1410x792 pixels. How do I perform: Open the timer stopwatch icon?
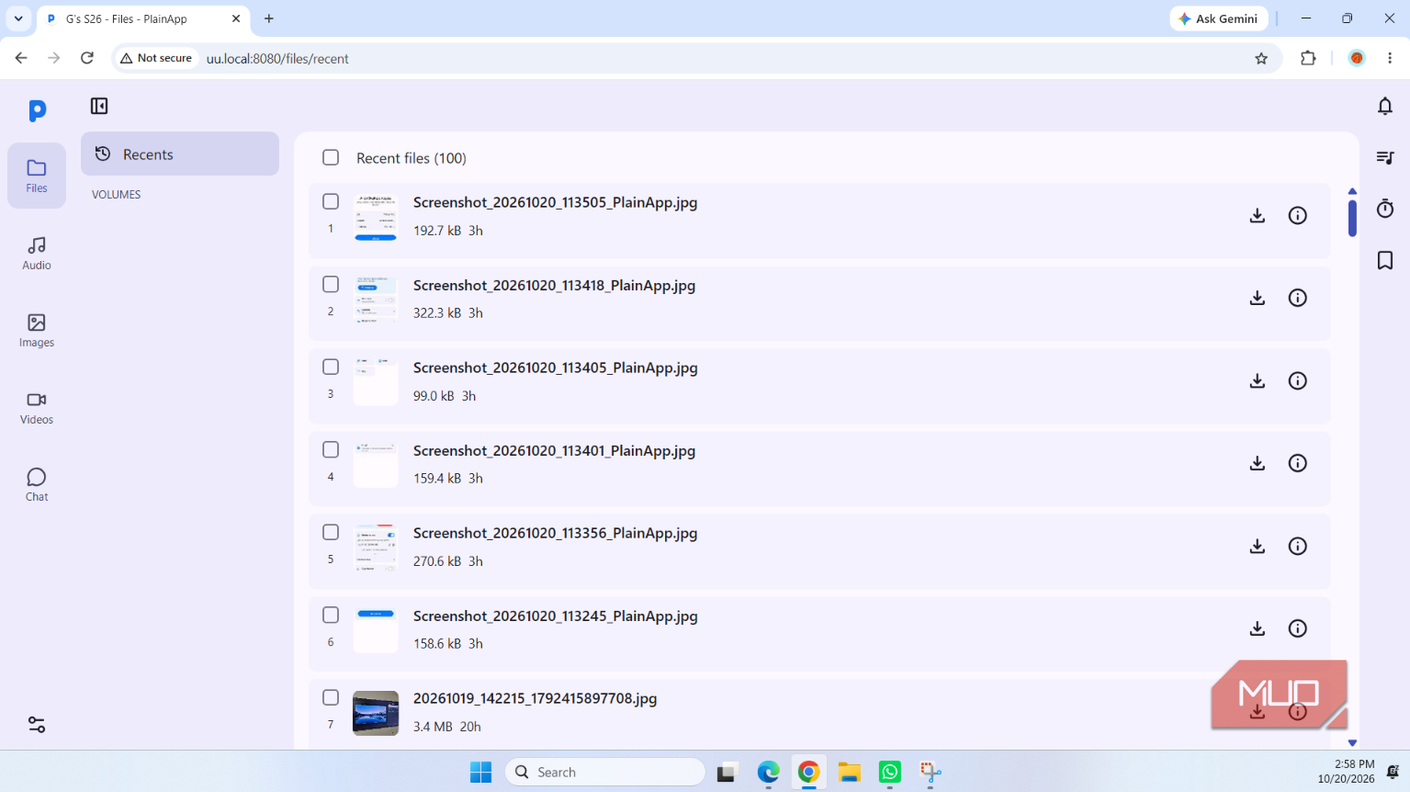(x=1385, y=208)
